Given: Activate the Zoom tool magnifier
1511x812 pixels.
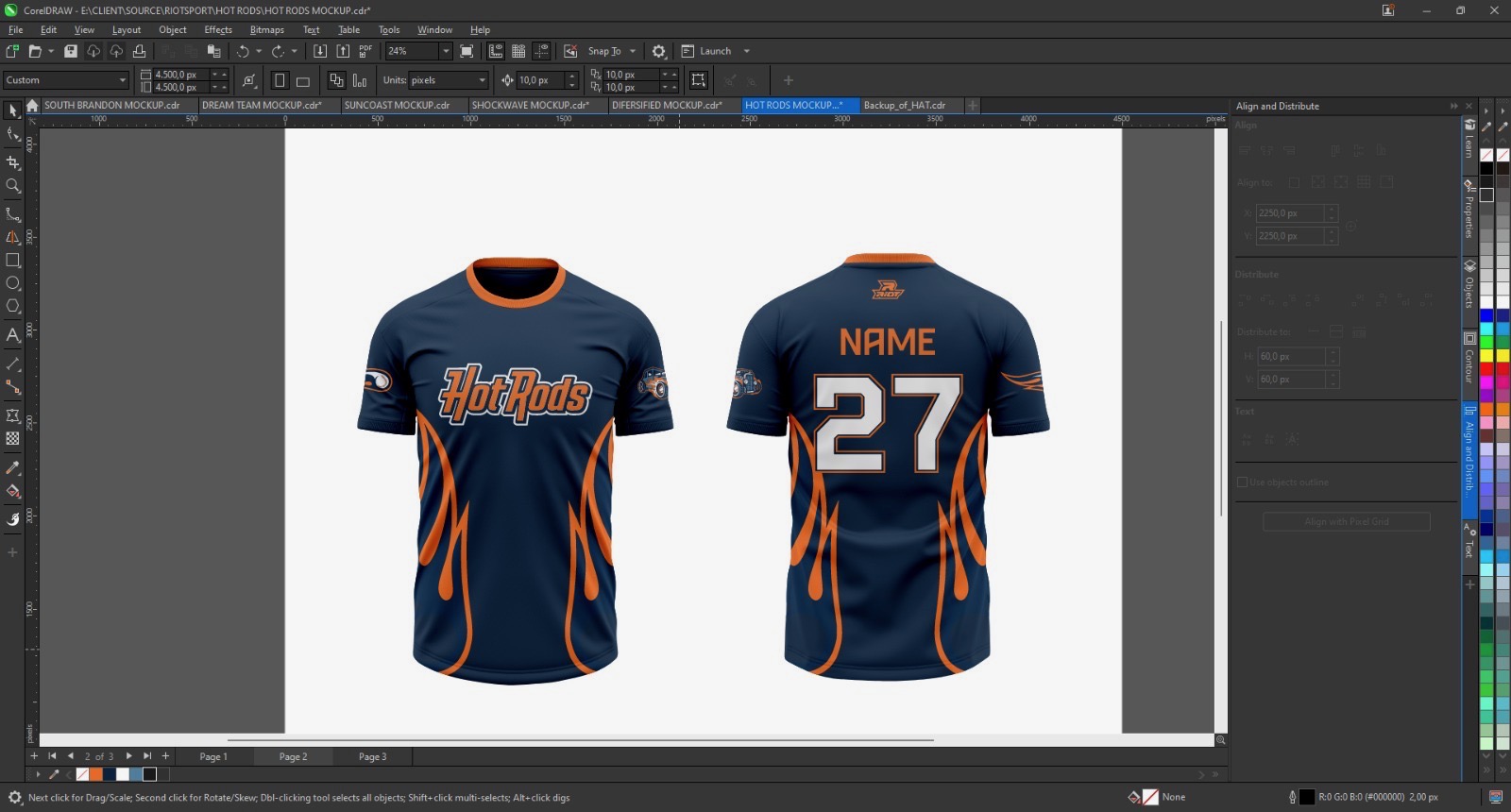Looking at the screenshot, I should pos(12,186).
